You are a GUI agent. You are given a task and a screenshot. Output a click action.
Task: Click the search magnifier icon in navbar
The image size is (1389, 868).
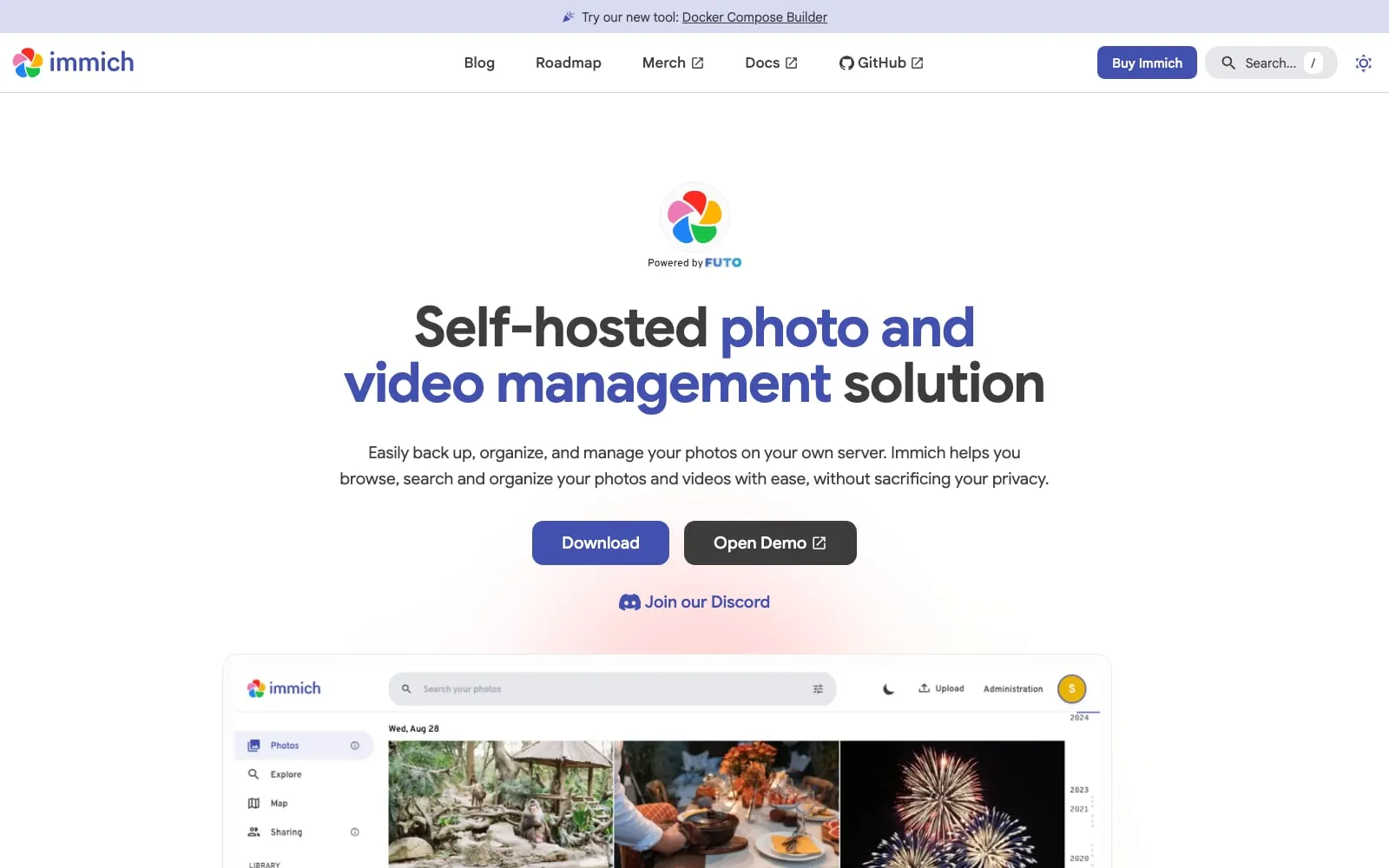[x=1228, y=62]
